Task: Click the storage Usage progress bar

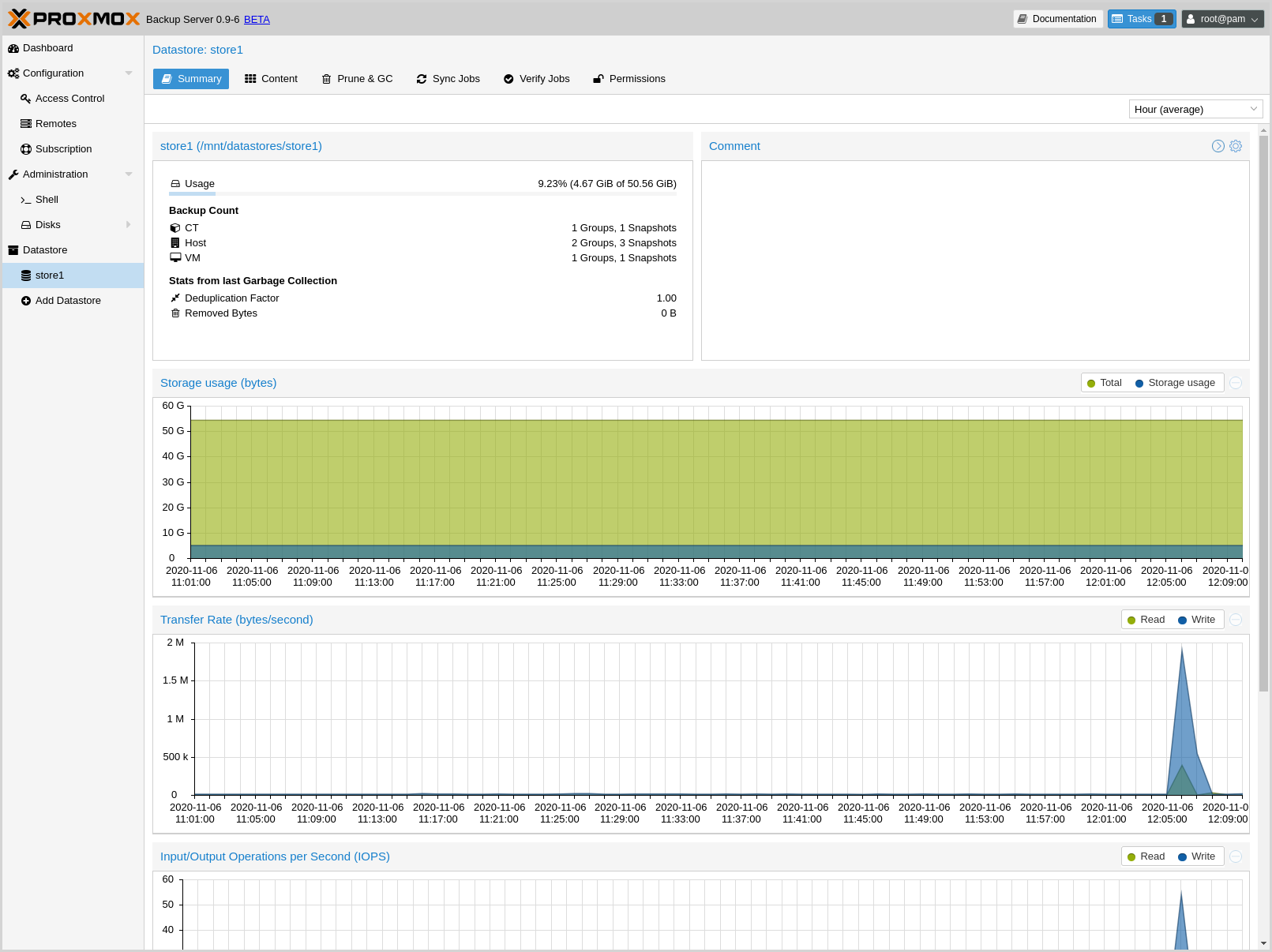Action: tap(422, 193)
